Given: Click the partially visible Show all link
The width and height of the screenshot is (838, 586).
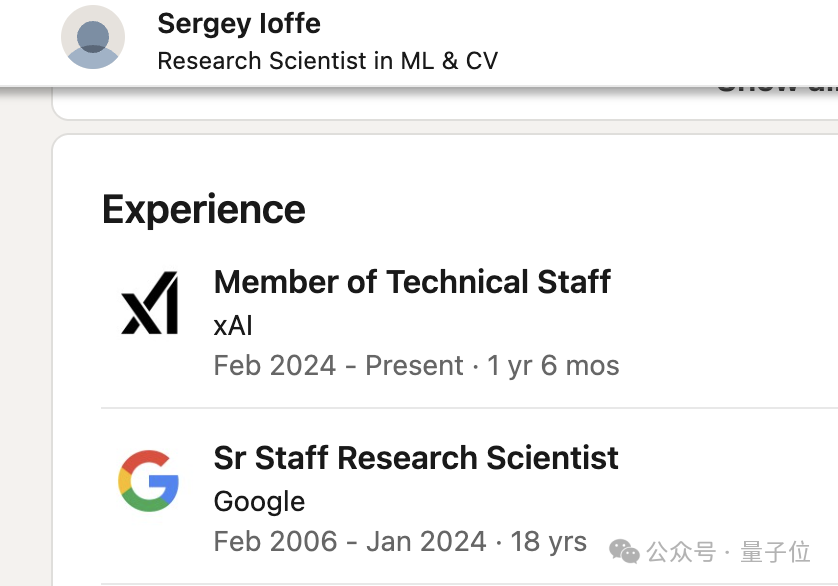Looking at the screenshot, I should [776, 88].
